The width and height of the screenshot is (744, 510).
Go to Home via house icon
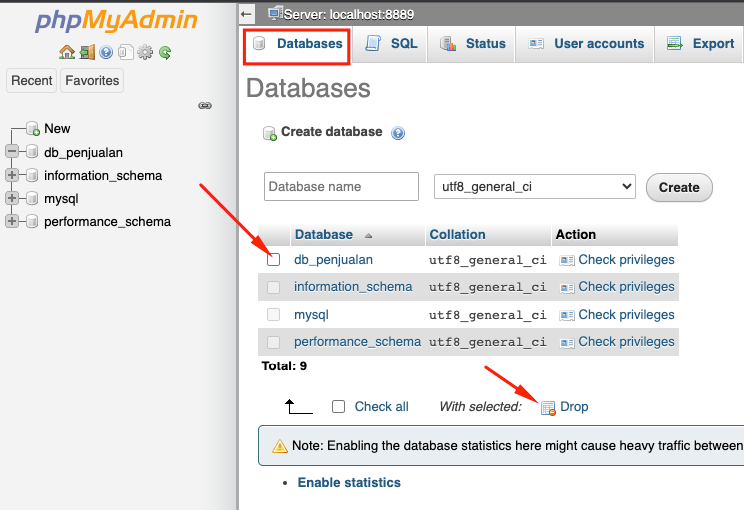coord(67,52)
